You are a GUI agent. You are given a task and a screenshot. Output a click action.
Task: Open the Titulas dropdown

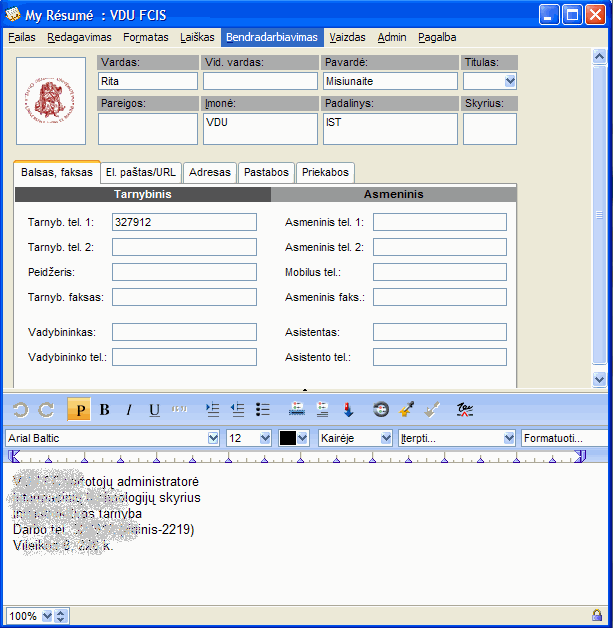pos(510,81)
